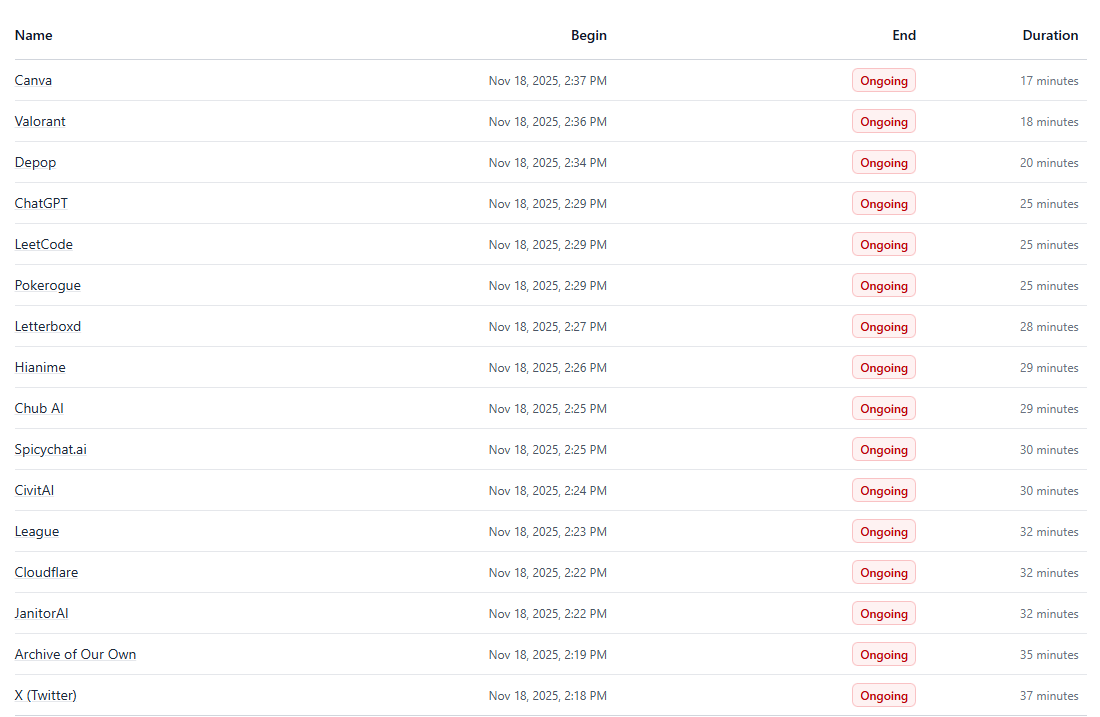Select ChatGPT's 25 minutes duration
This screenshot has width=1100, height=717.
click(1049, 203)
